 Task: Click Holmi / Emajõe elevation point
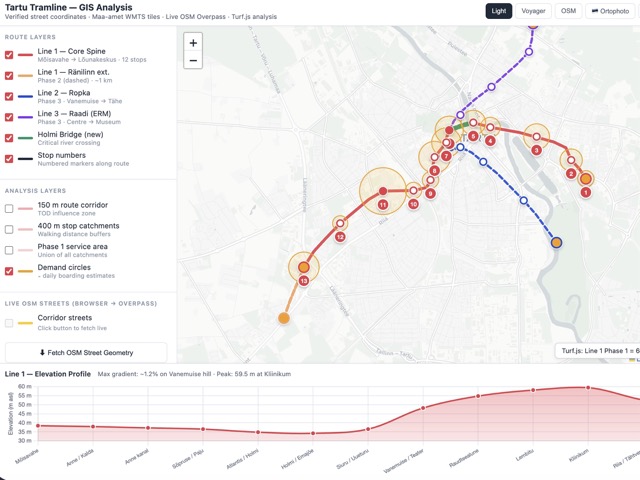(x=313, y=433)
